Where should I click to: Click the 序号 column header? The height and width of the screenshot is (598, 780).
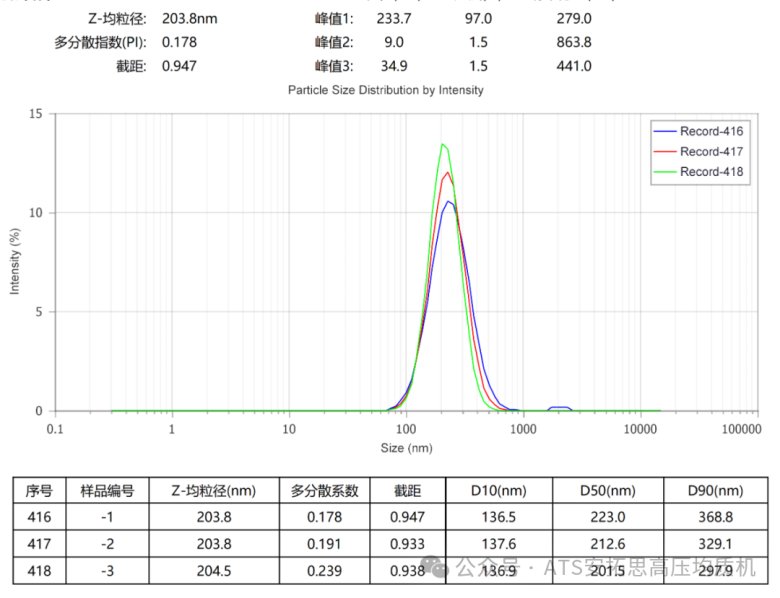[39, 491]
